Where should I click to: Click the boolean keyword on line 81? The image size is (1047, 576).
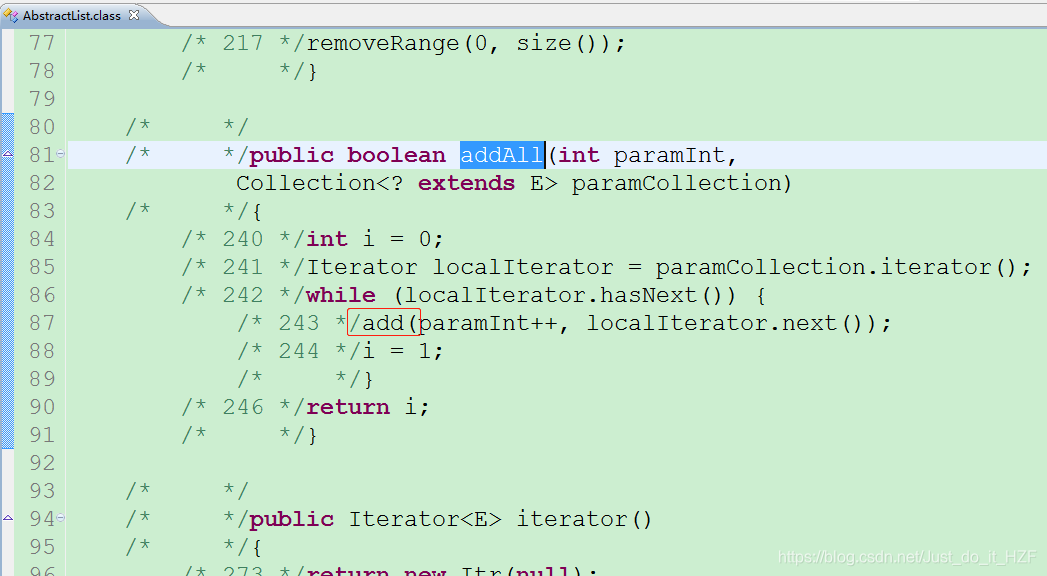(396, 155)
